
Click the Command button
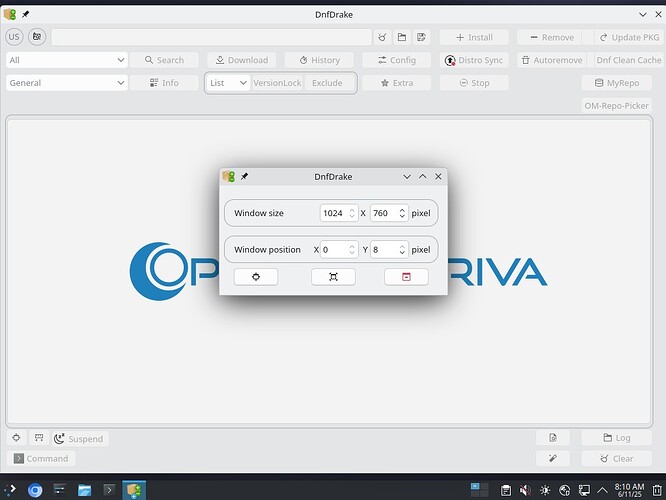[41, 458]
